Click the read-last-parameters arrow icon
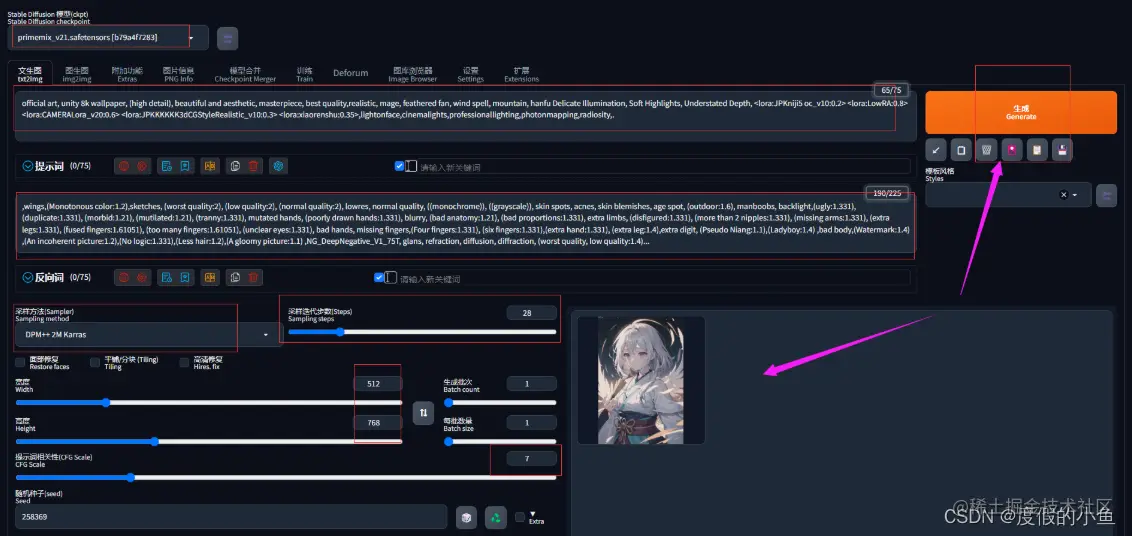1132x536 pixels. 936,150
